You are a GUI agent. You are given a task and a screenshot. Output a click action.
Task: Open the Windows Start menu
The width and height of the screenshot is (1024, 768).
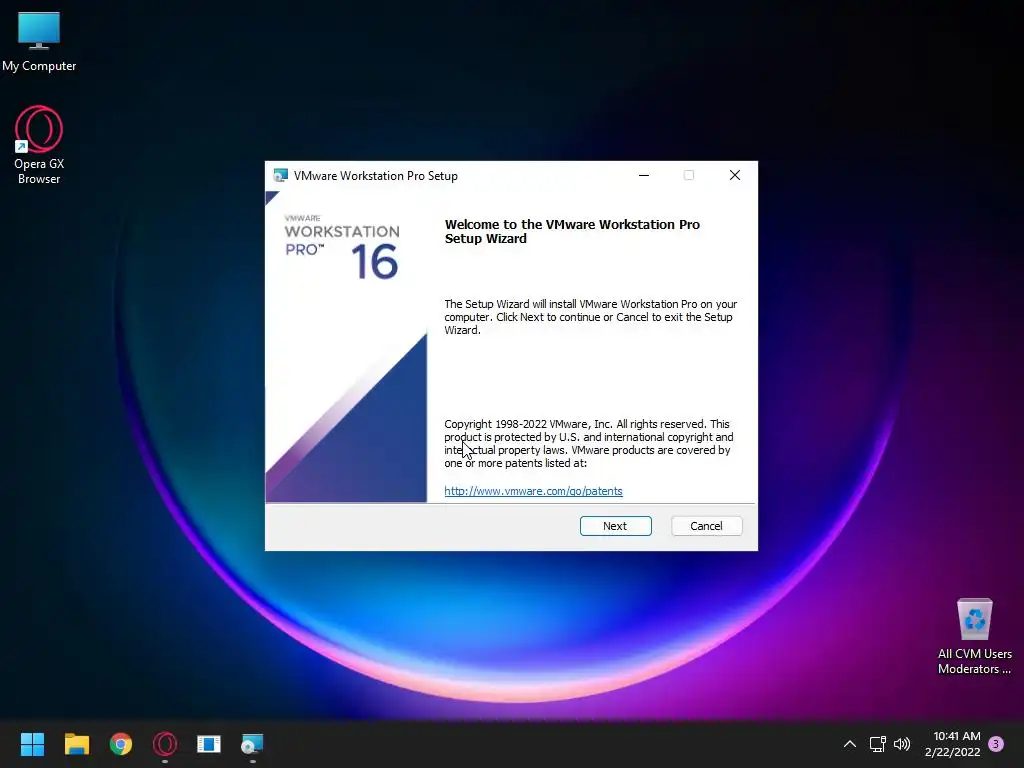(x=32, y=744)
